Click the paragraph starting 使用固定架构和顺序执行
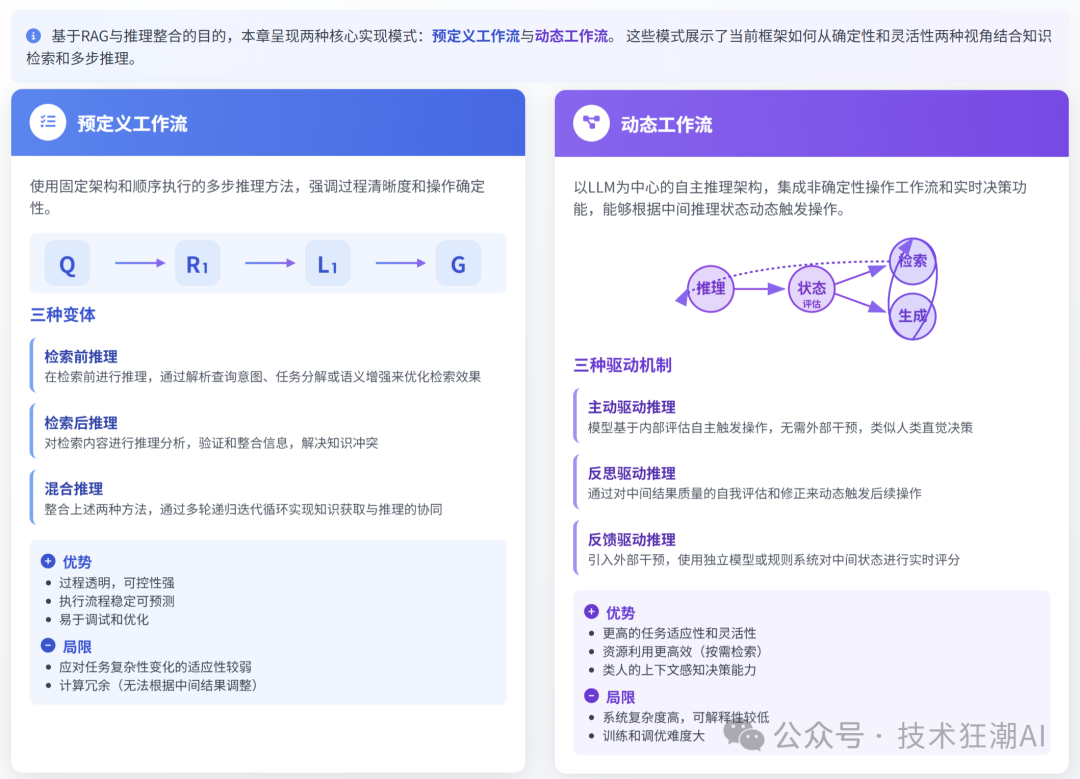This screenshot has width=1080, height=779. coord(258,197)
